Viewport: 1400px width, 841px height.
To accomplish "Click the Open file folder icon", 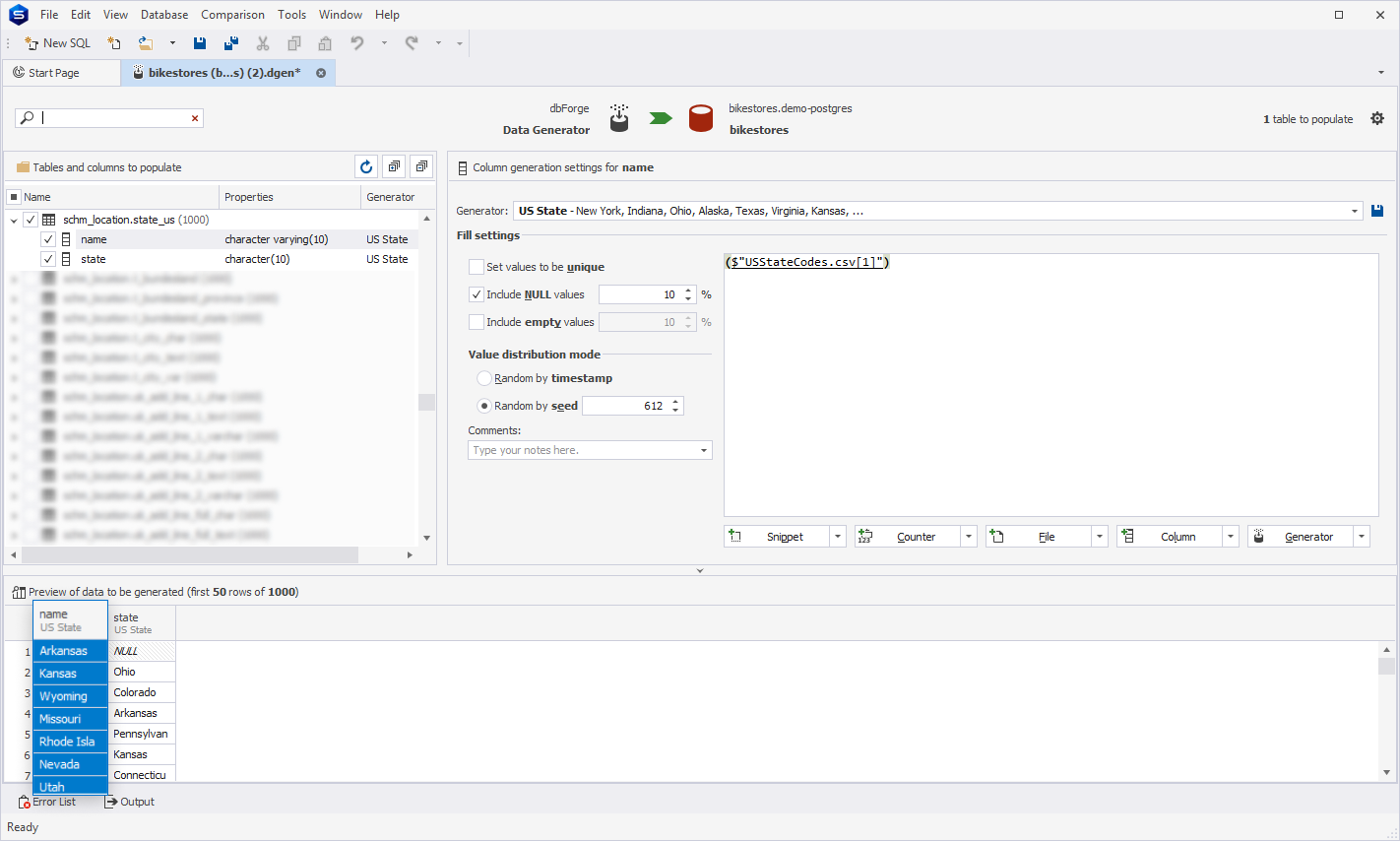I will point(146,43).
